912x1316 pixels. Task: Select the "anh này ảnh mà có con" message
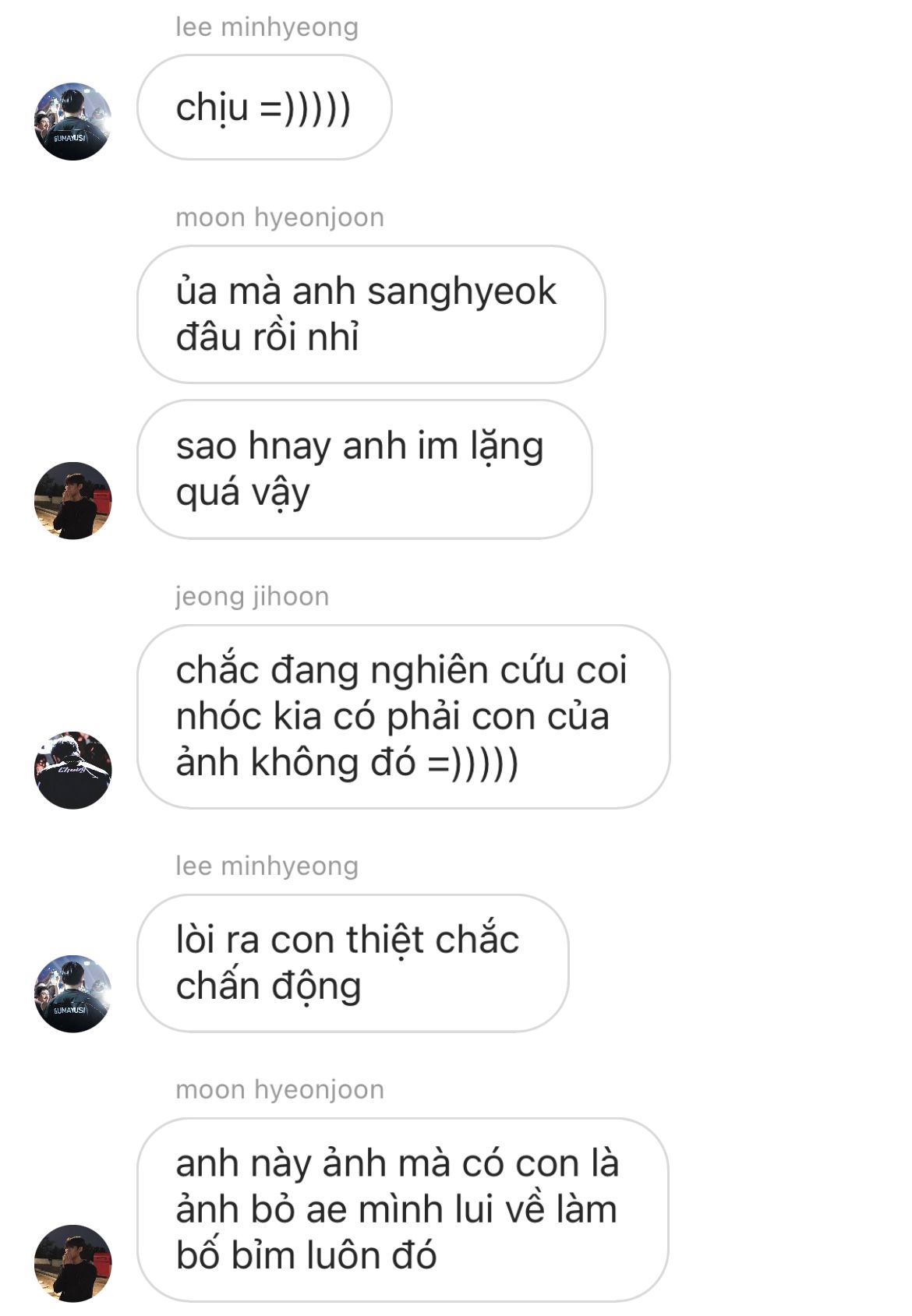coord(402,1210)
